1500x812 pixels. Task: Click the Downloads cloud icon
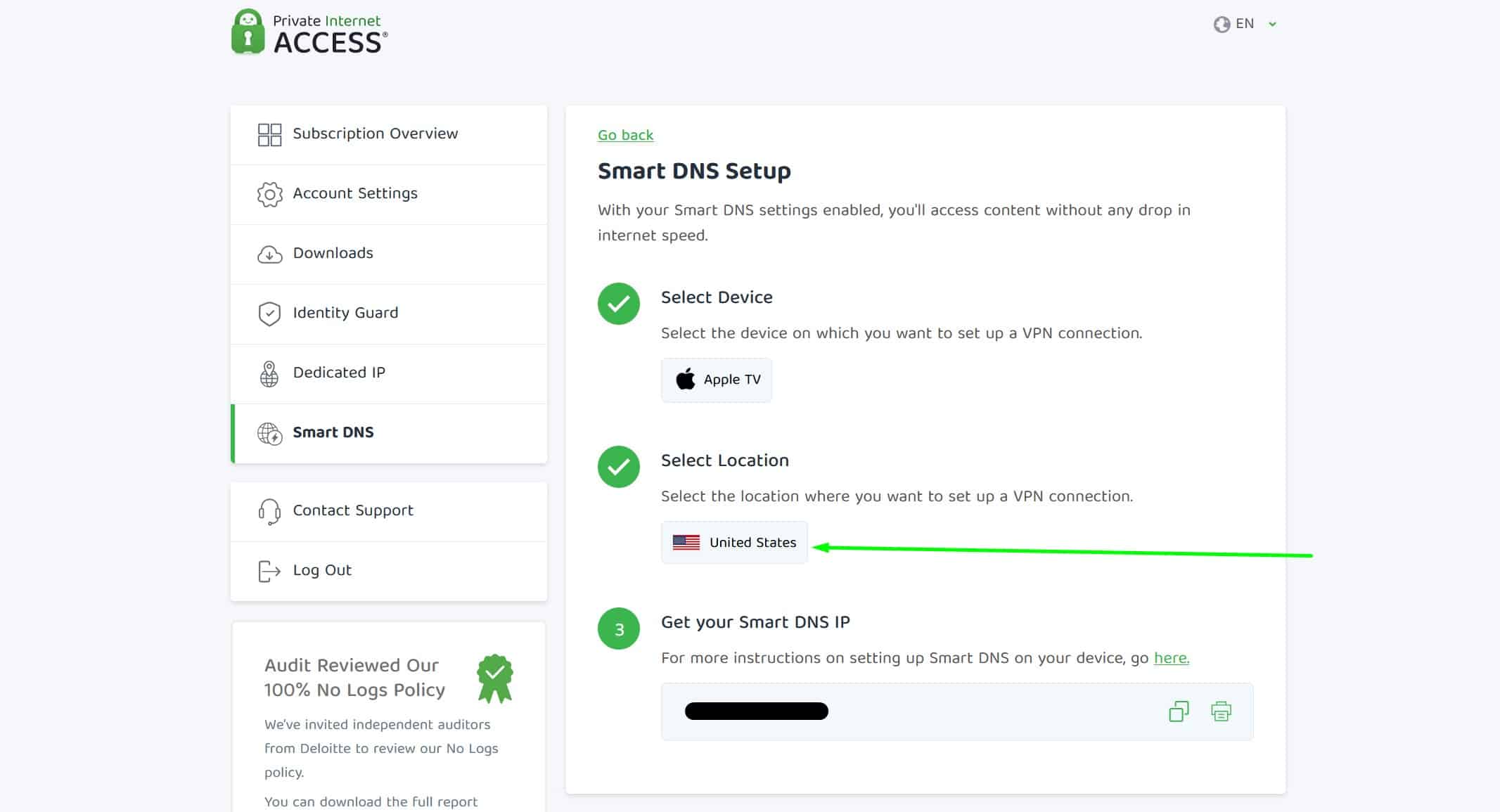pyautogui.click(x=269, y=254)
